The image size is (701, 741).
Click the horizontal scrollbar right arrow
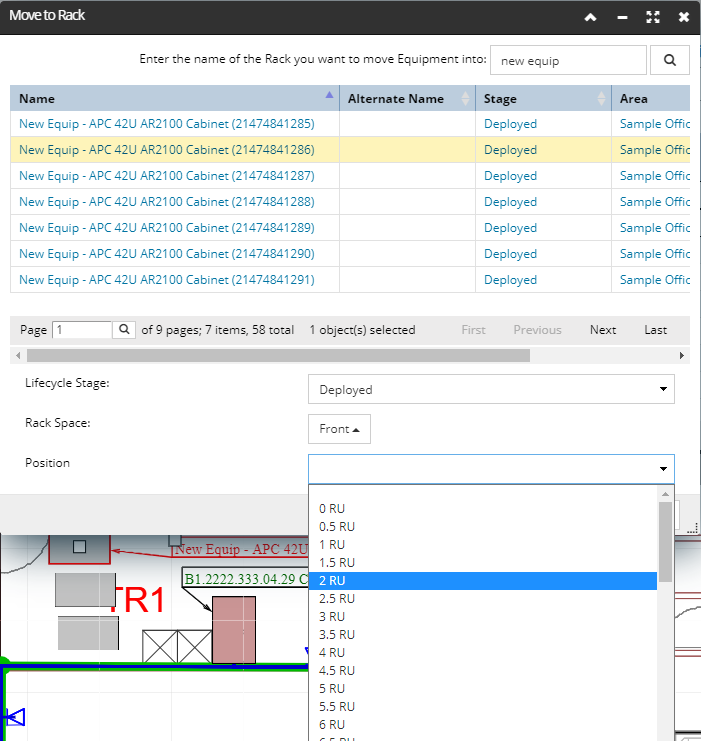point(682,355)
